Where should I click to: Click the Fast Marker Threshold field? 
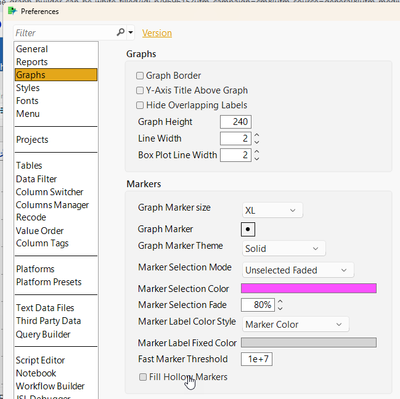pos(257,359)
